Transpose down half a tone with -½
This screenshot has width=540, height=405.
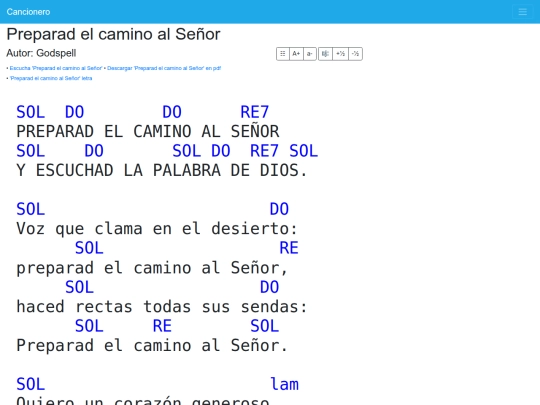pyautogui.click(x=355, y=54)
